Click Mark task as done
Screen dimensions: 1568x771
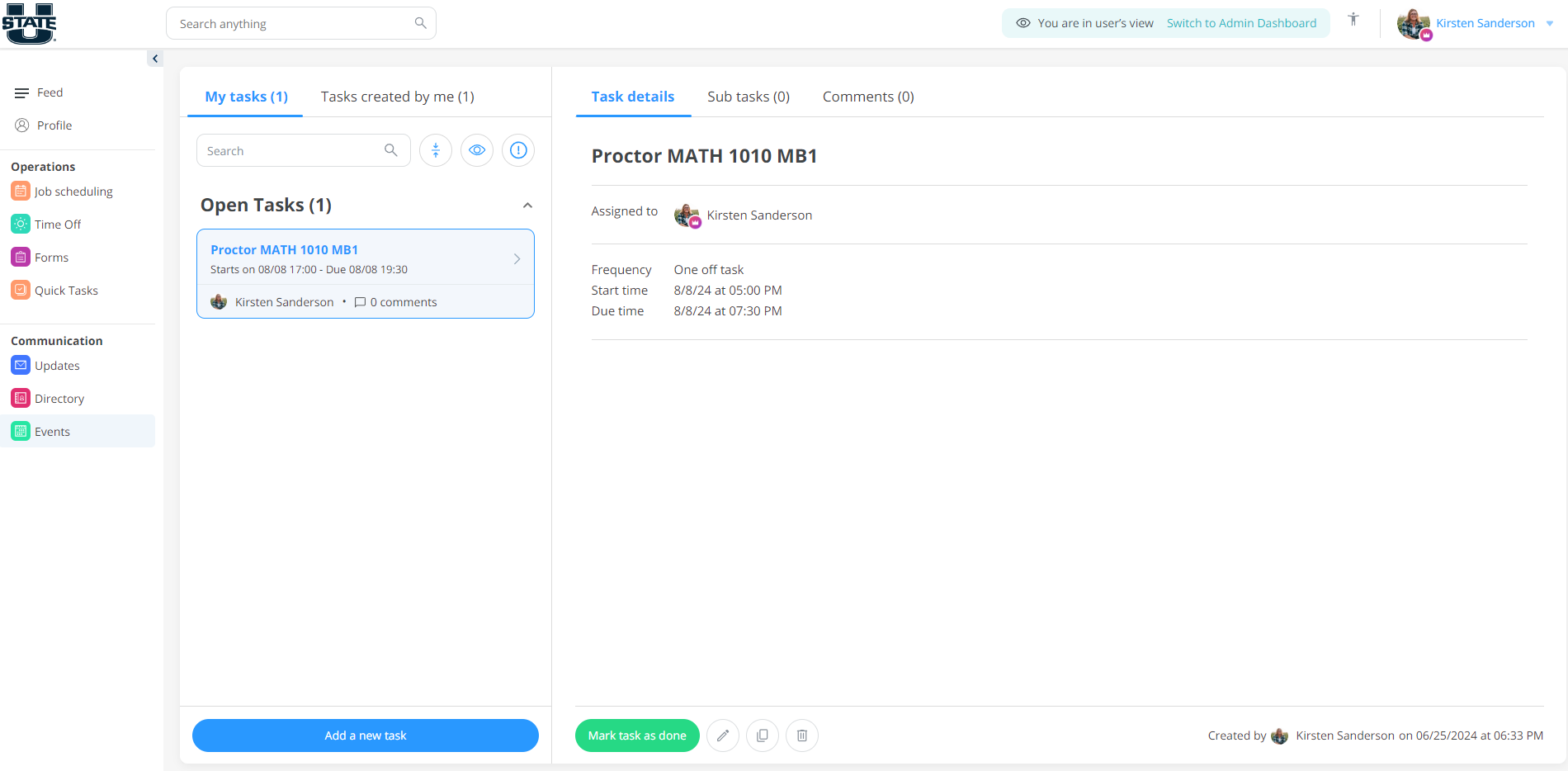637,736
